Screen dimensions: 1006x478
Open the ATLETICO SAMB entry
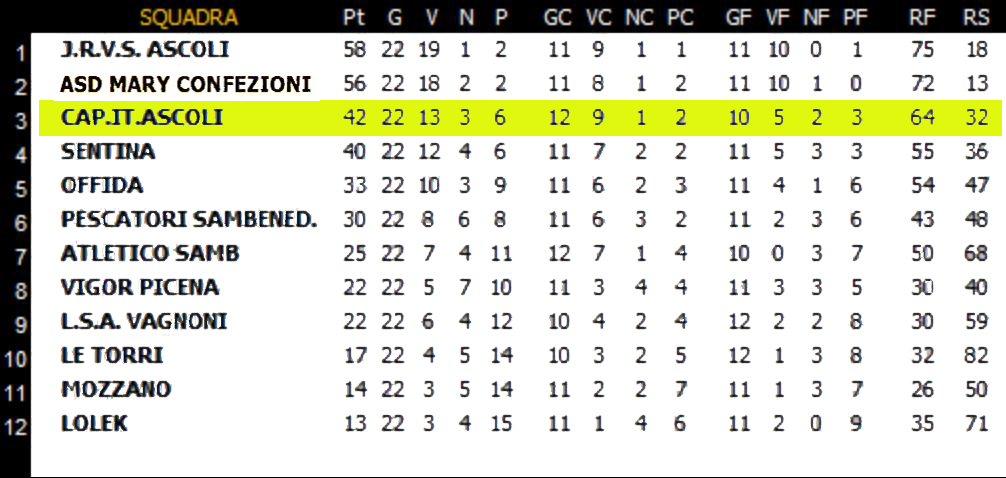[x=149, y=253]
